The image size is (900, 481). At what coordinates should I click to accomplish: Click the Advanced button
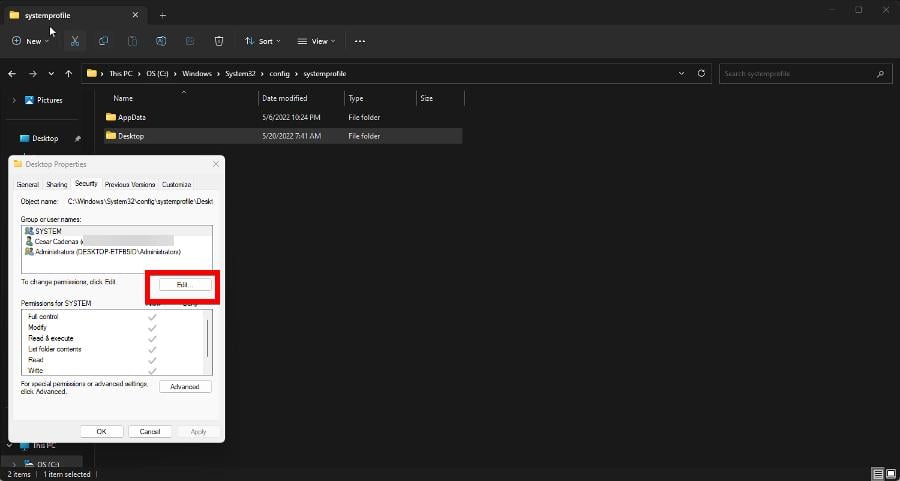coord(185,386)
